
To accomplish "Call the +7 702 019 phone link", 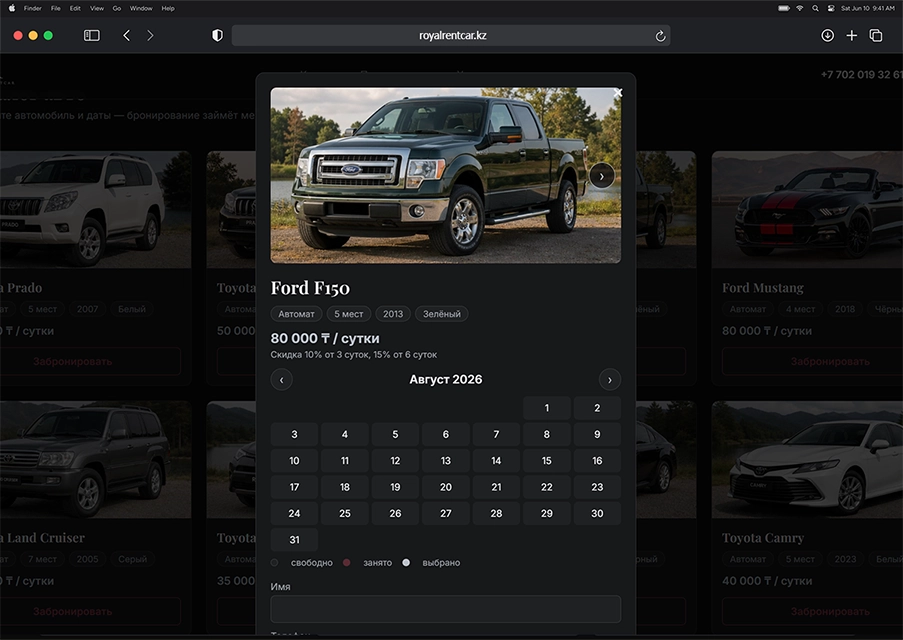I will coord(862,75).
